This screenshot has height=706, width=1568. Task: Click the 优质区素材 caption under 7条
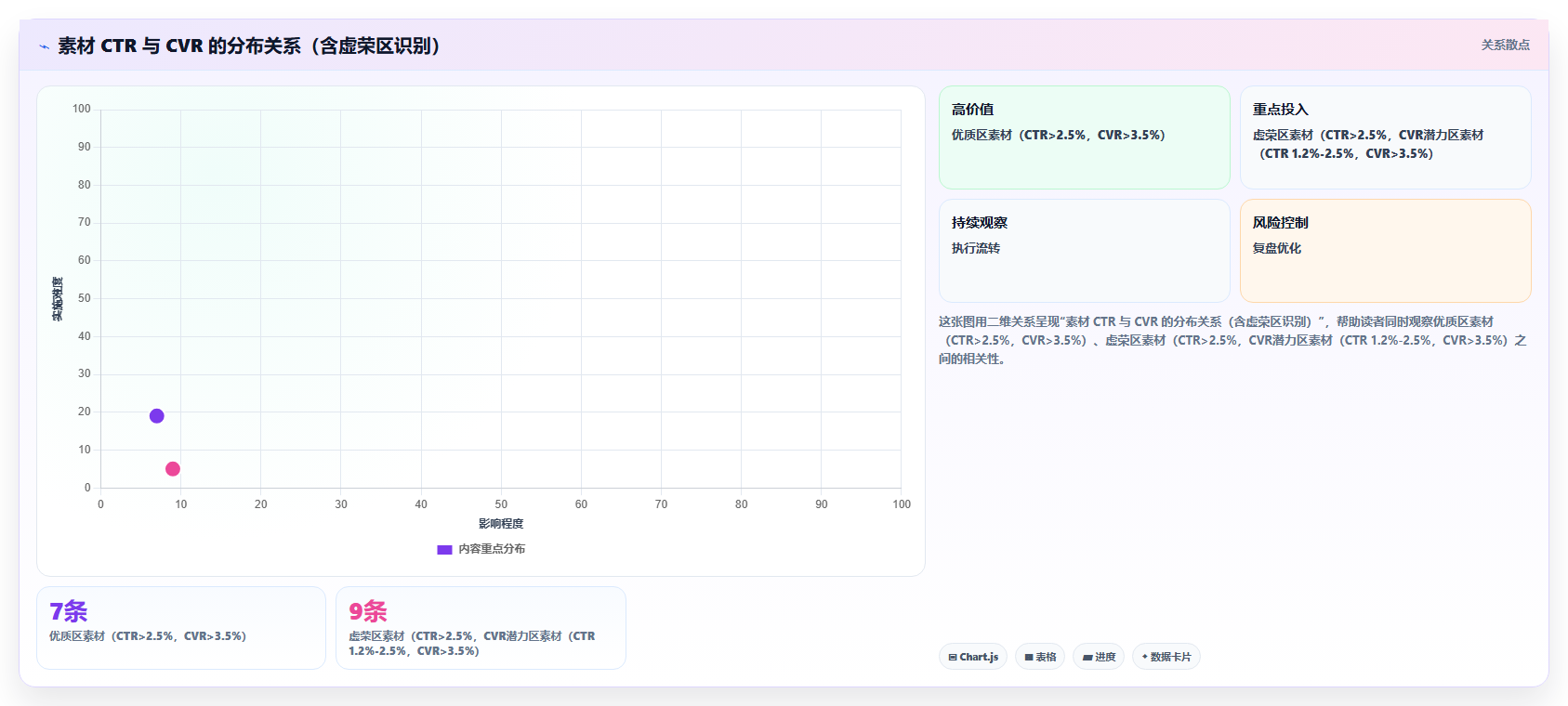148,636
